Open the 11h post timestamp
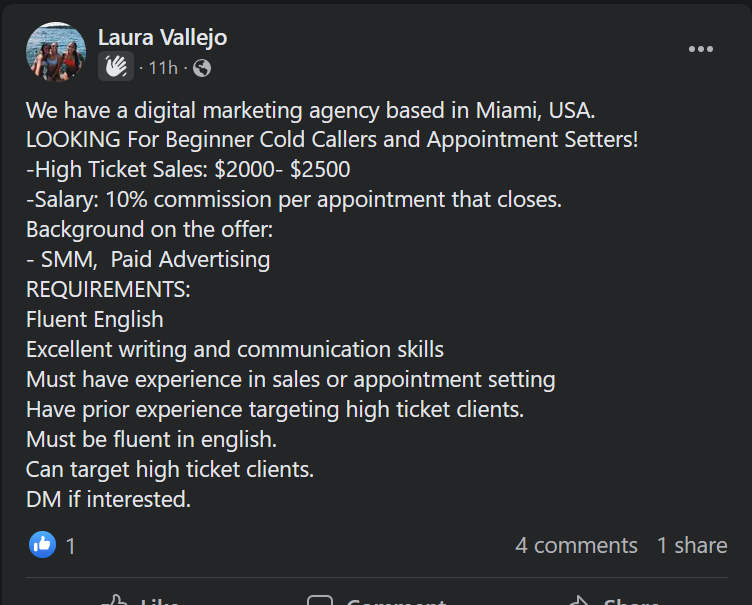This screenshot has height=605, width=752. 163,68
